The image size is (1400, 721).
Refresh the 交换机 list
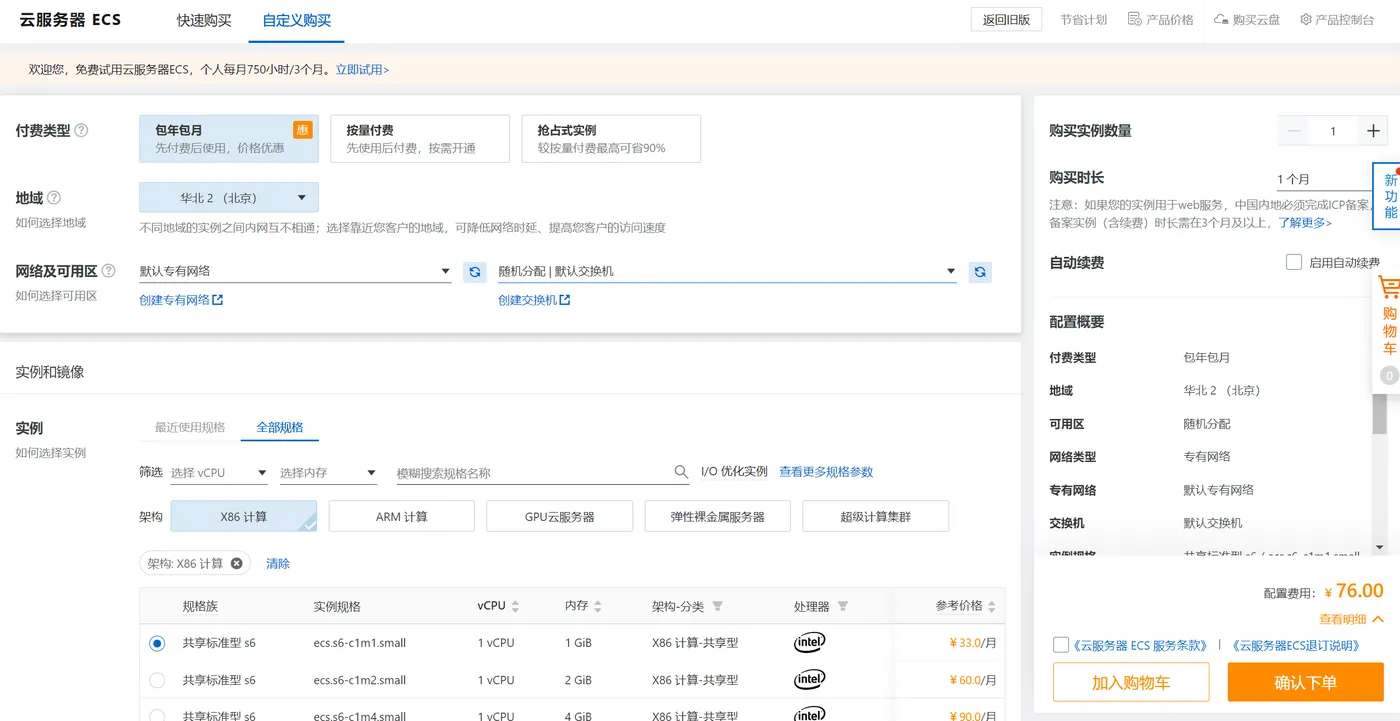[x=980, y=271]
